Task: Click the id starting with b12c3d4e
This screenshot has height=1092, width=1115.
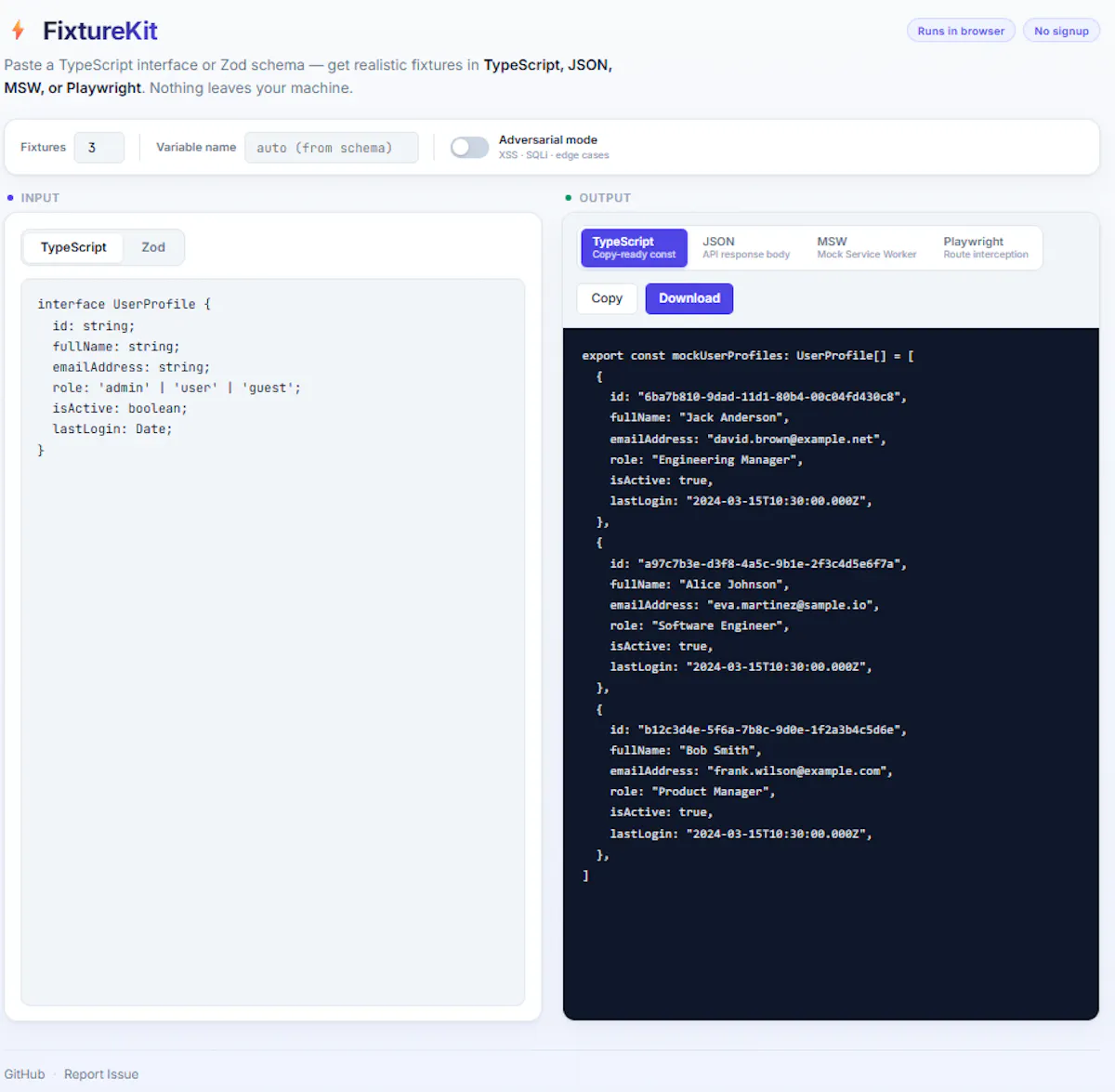Action: point(758,730)
